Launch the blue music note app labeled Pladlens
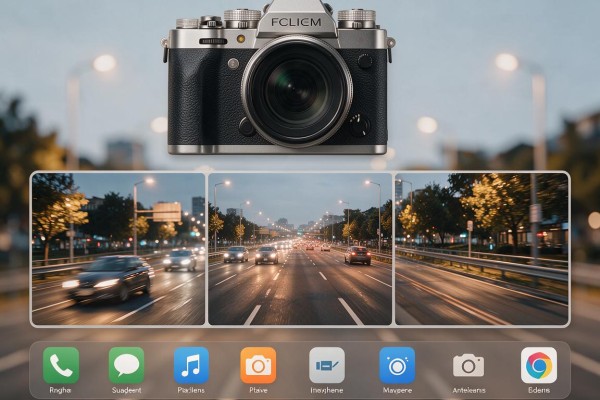600x400 pixels. pyautogui.click(x=191, y=365)
